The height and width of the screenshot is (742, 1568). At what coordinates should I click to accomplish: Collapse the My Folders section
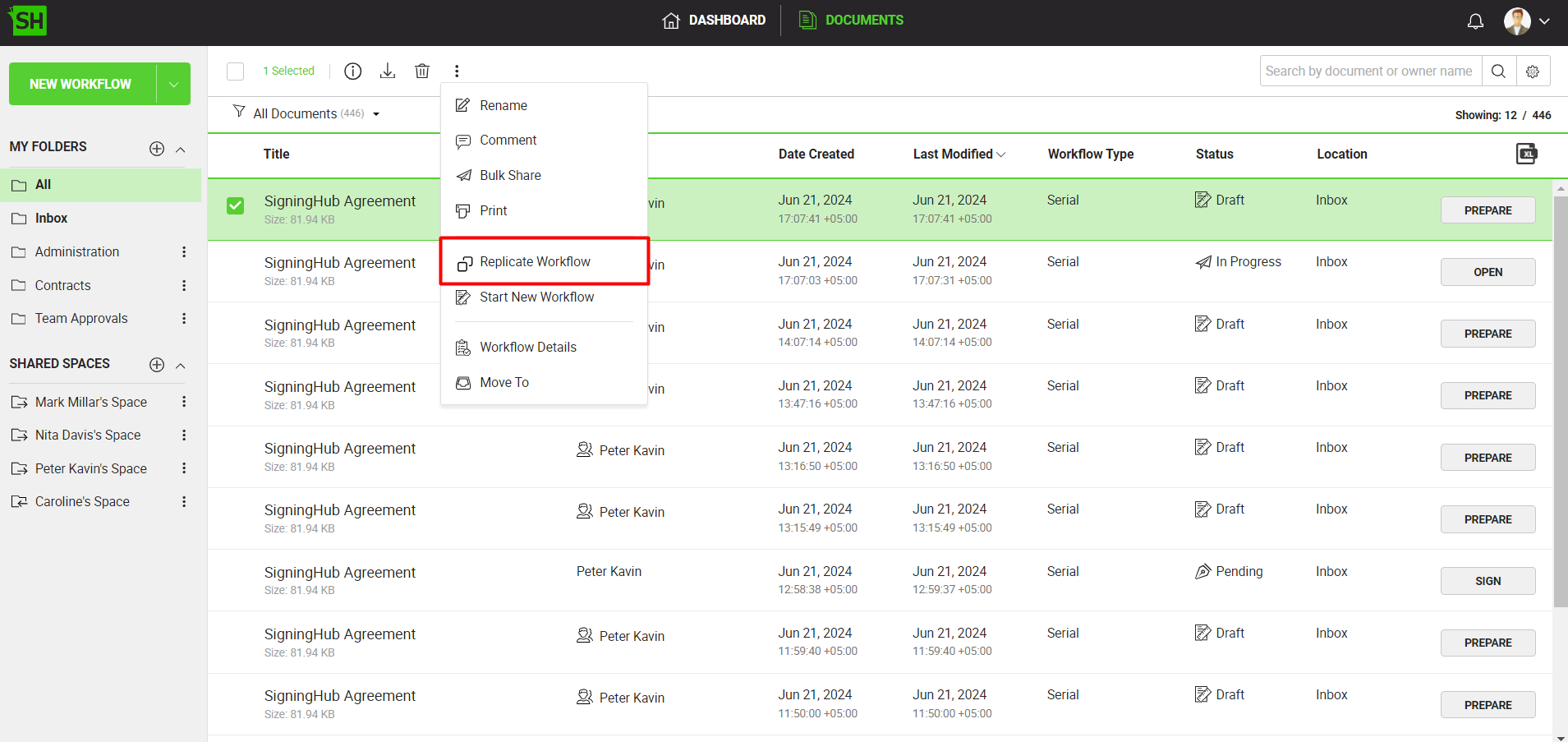[181, 149]
